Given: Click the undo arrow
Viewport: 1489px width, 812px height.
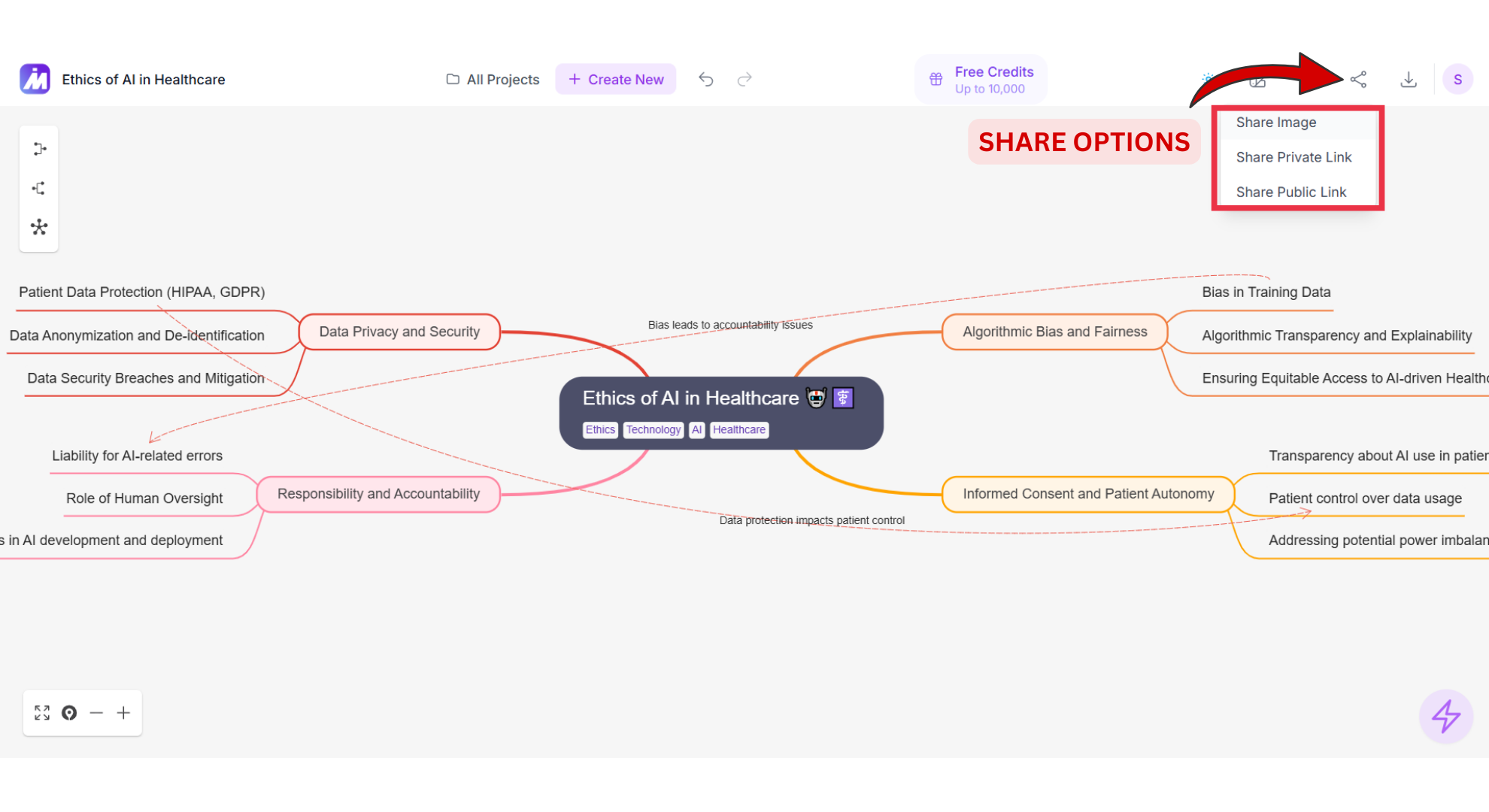Looking at the screenshot, I should [x=705, y=79].
